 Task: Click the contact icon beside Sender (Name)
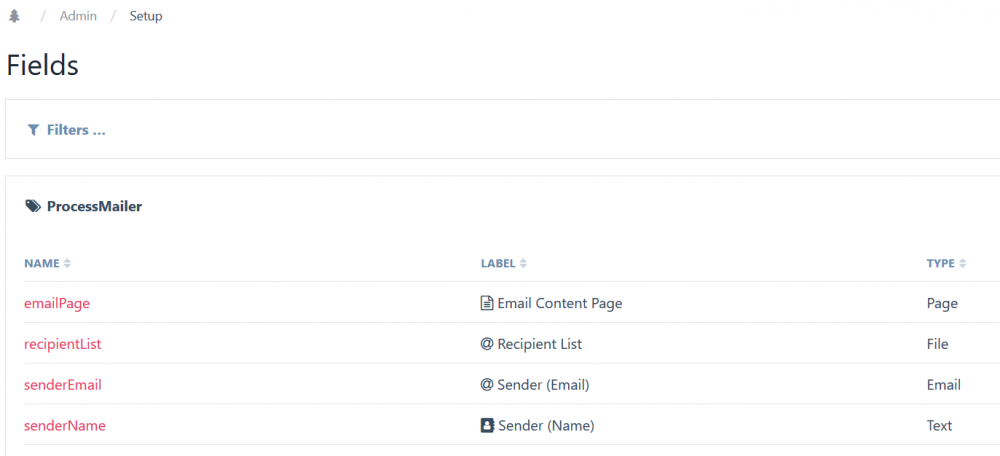487,426
